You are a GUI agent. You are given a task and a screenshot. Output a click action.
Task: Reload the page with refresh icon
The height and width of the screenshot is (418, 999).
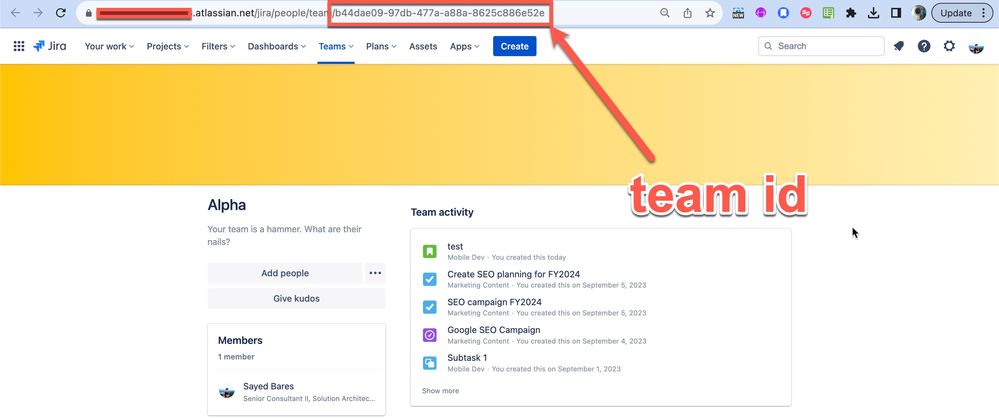(61, 13)
